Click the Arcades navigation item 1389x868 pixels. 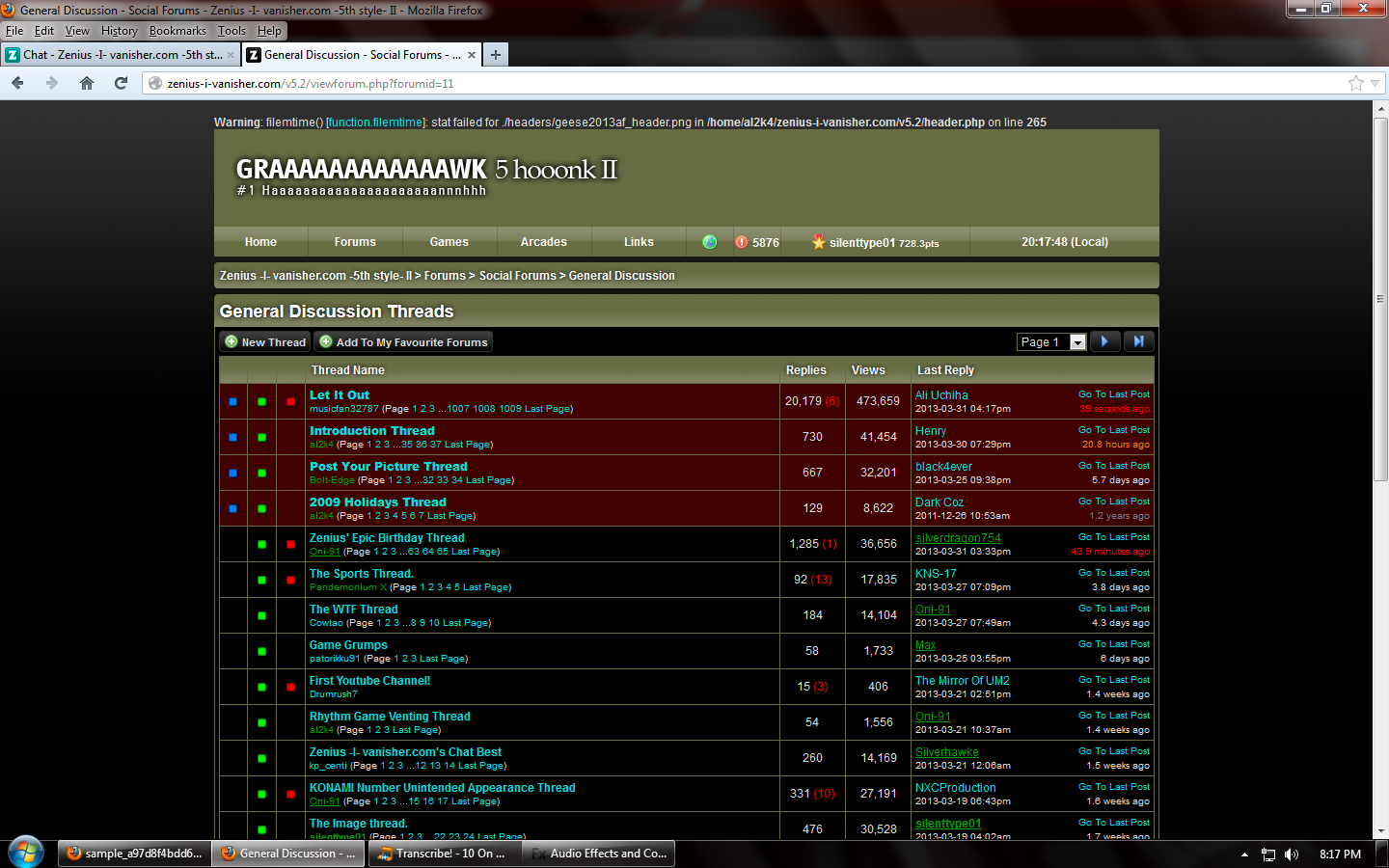click(544, 242)
